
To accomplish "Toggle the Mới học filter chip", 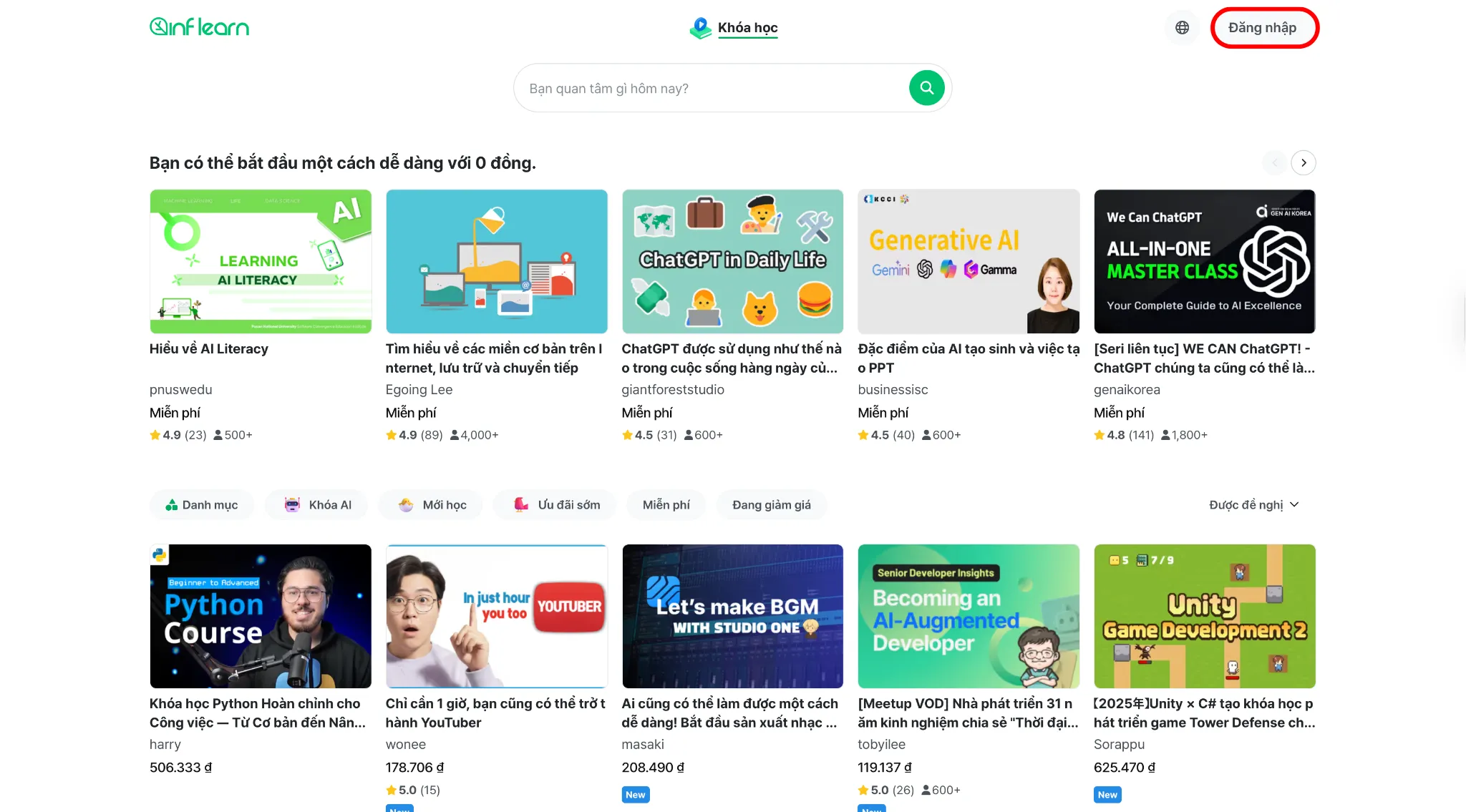I will coord(432,504).
